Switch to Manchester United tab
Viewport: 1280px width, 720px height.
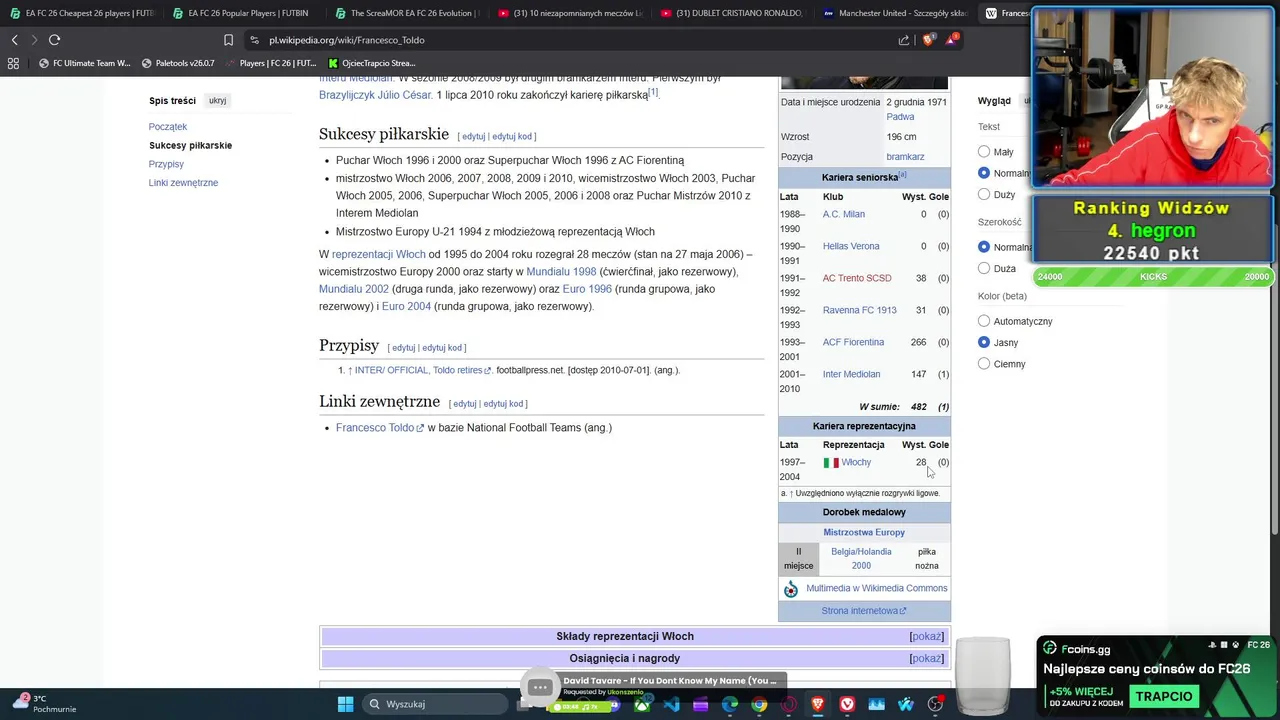tap(896, 13)
